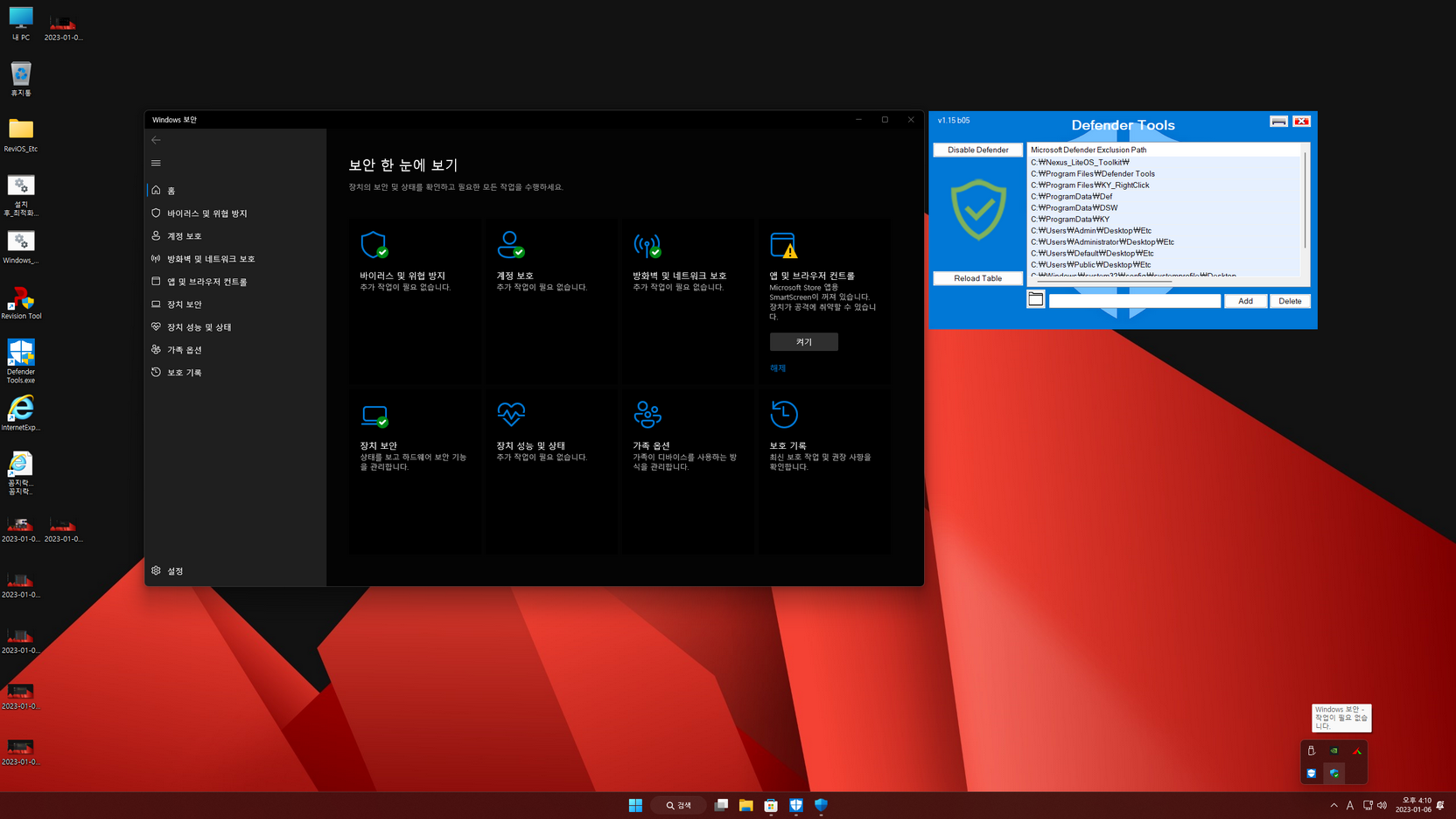Image resolution: width=1456 pixels, height=819 pixels.
Task: Select C:₩Users₩Default₩Desktop₩Etc row
Action: [x=1164, y=253]
